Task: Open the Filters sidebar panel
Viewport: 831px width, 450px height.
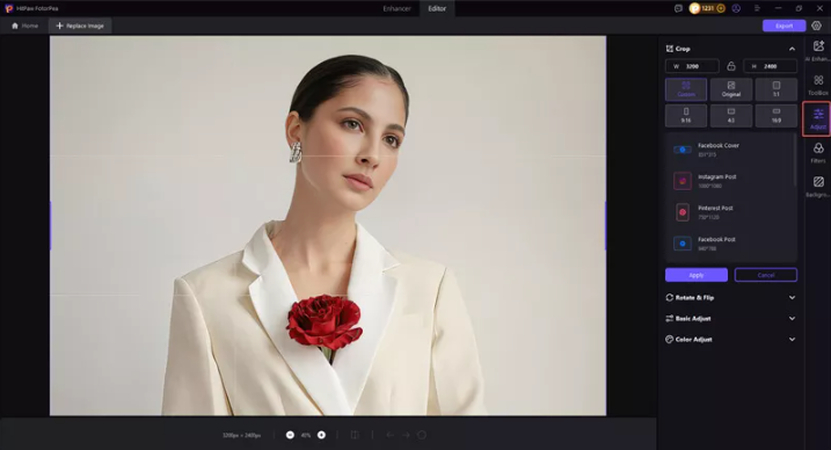Action: 818,153
